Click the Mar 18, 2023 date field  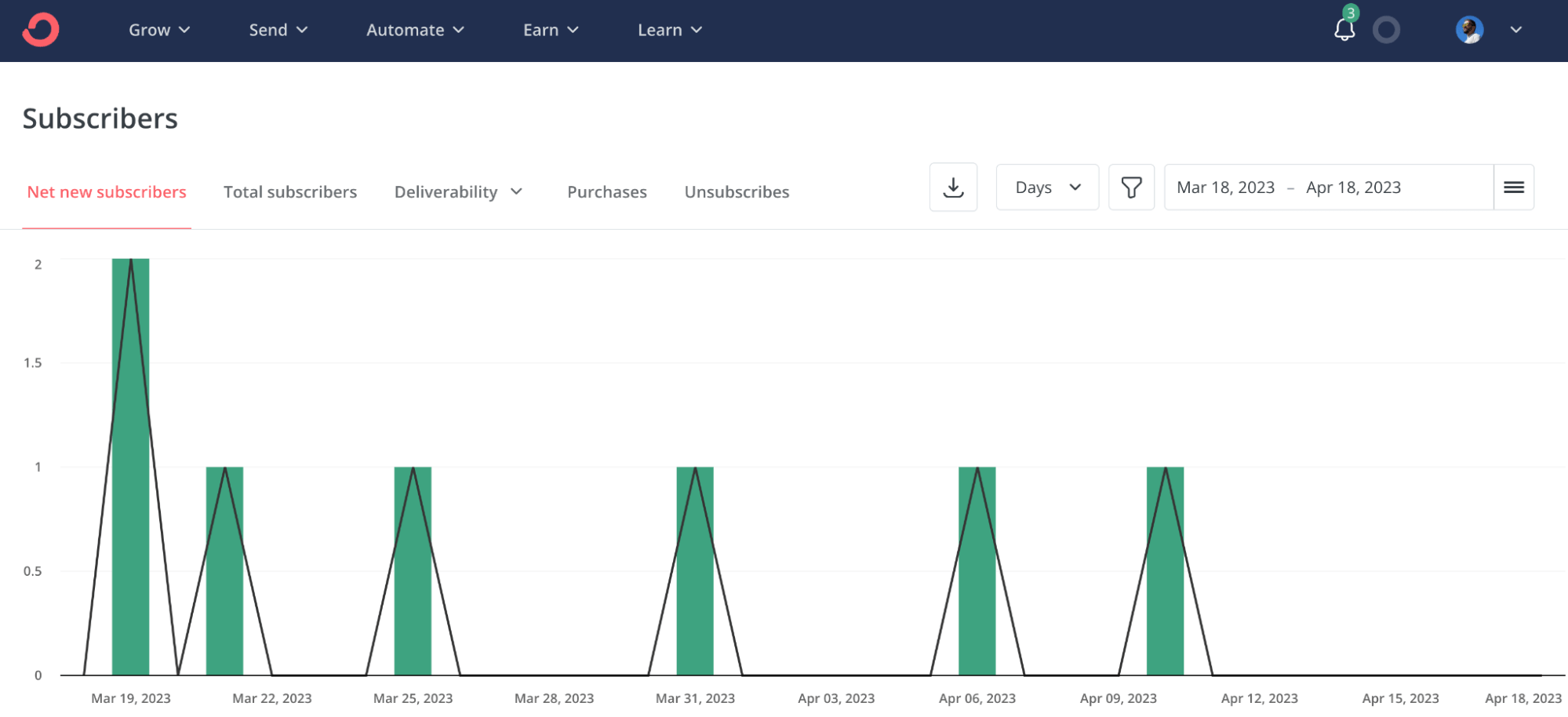1224,187
